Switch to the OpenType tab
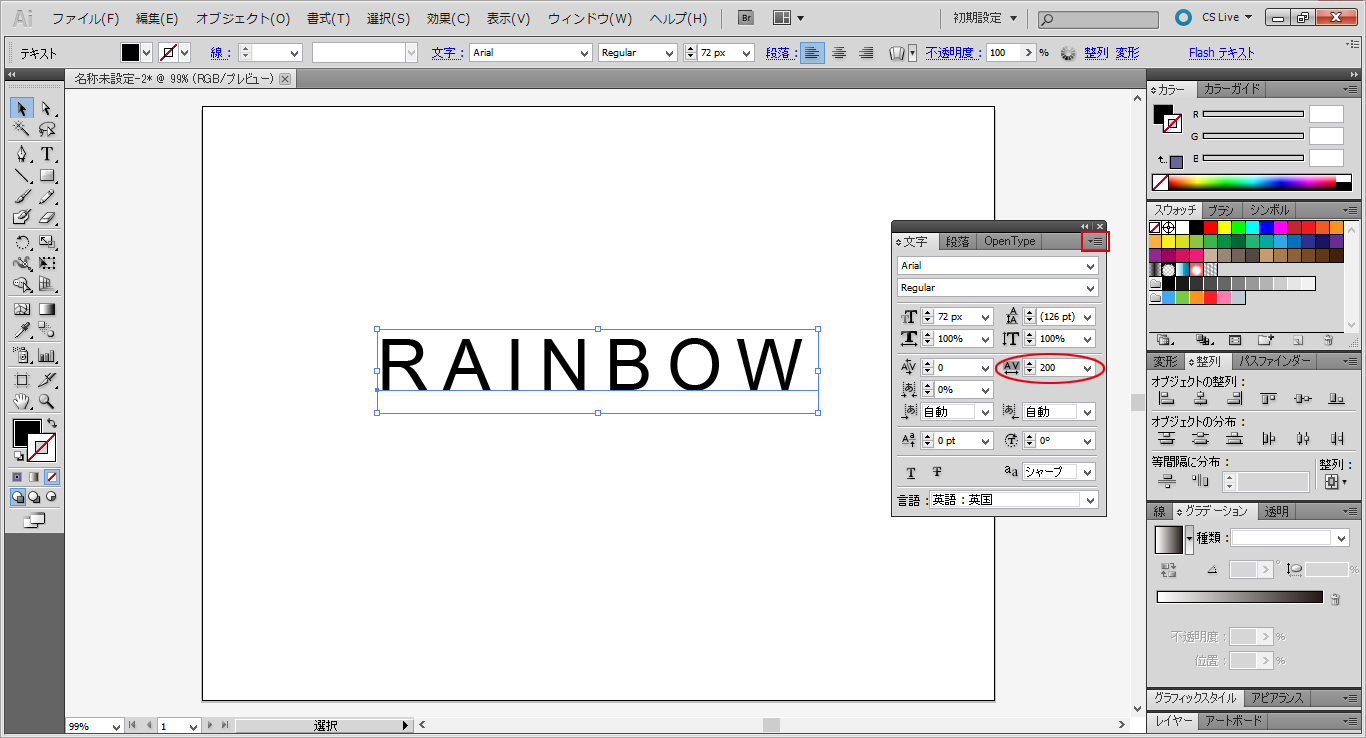Viewport: 1366px width, 738px height. 1009,241
